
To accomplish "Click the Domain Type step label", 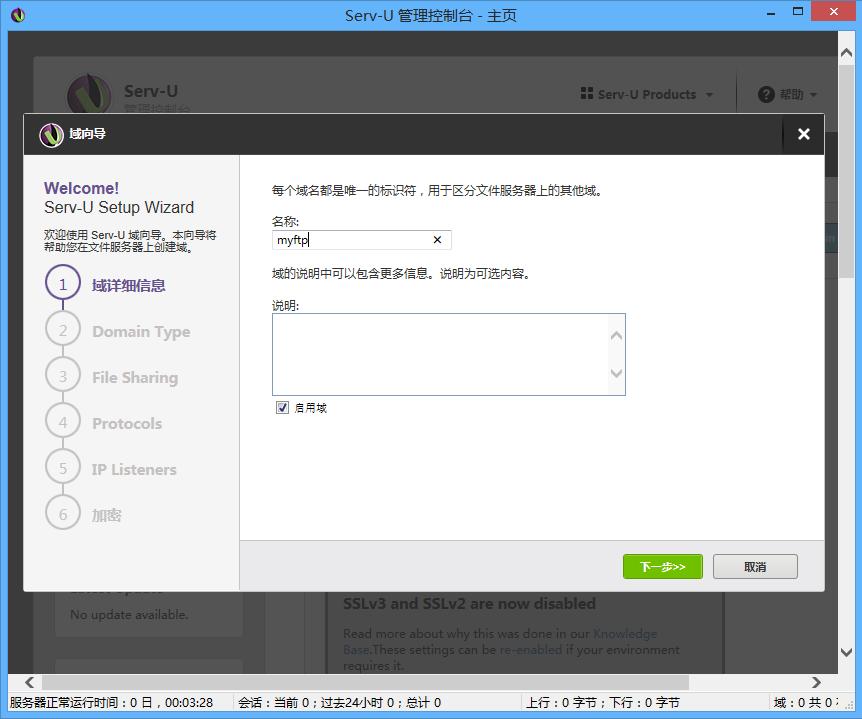I will (x=141, y=331).
